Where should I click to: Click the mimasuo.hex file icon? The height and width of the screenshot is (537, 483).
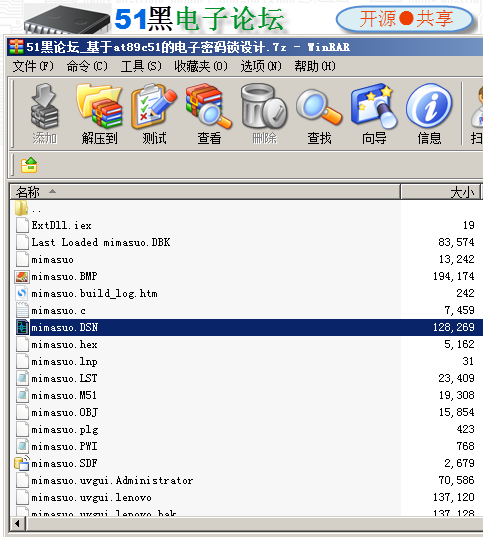pos(22,345)
